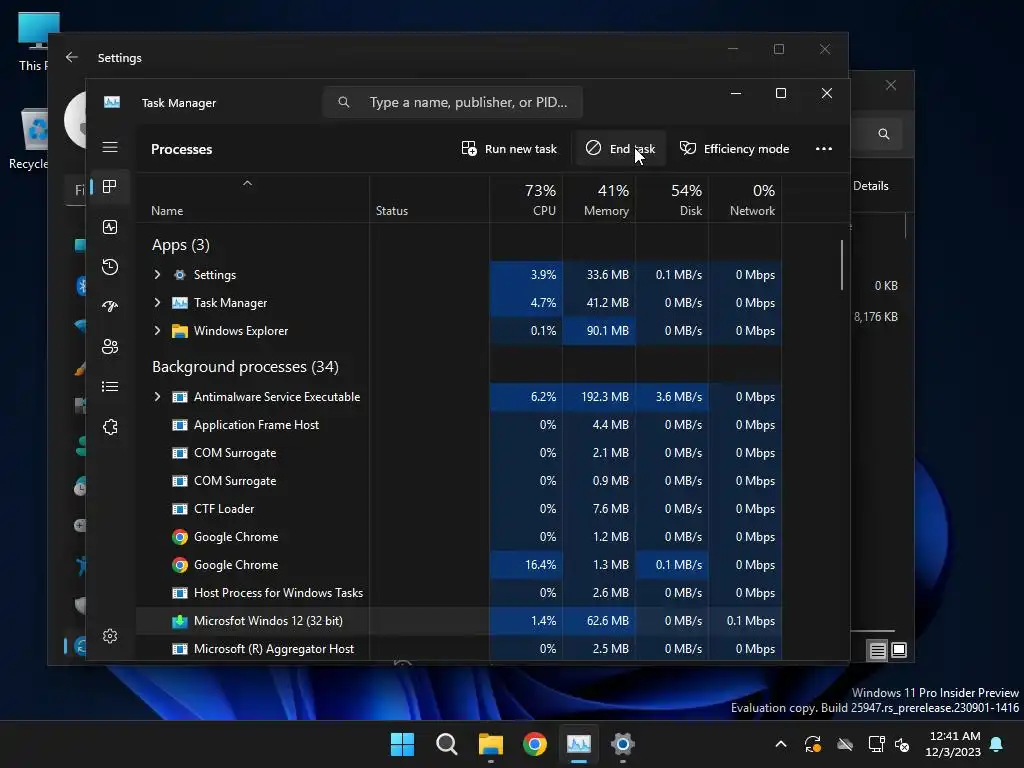Go back in the Settings window
The image size is (1024, 768).
(72, 57)
